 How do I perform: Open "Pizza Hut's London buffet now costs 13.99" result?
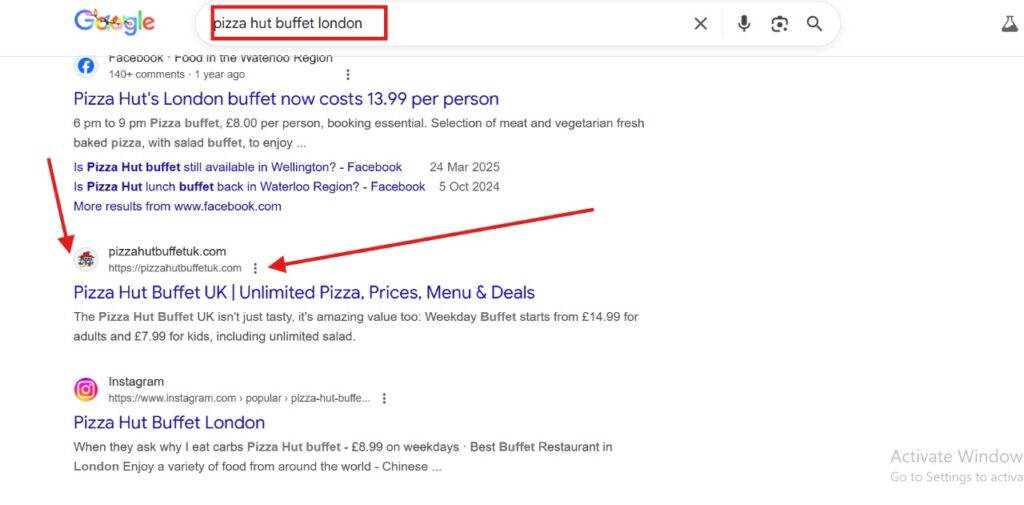tap(286, 99)
